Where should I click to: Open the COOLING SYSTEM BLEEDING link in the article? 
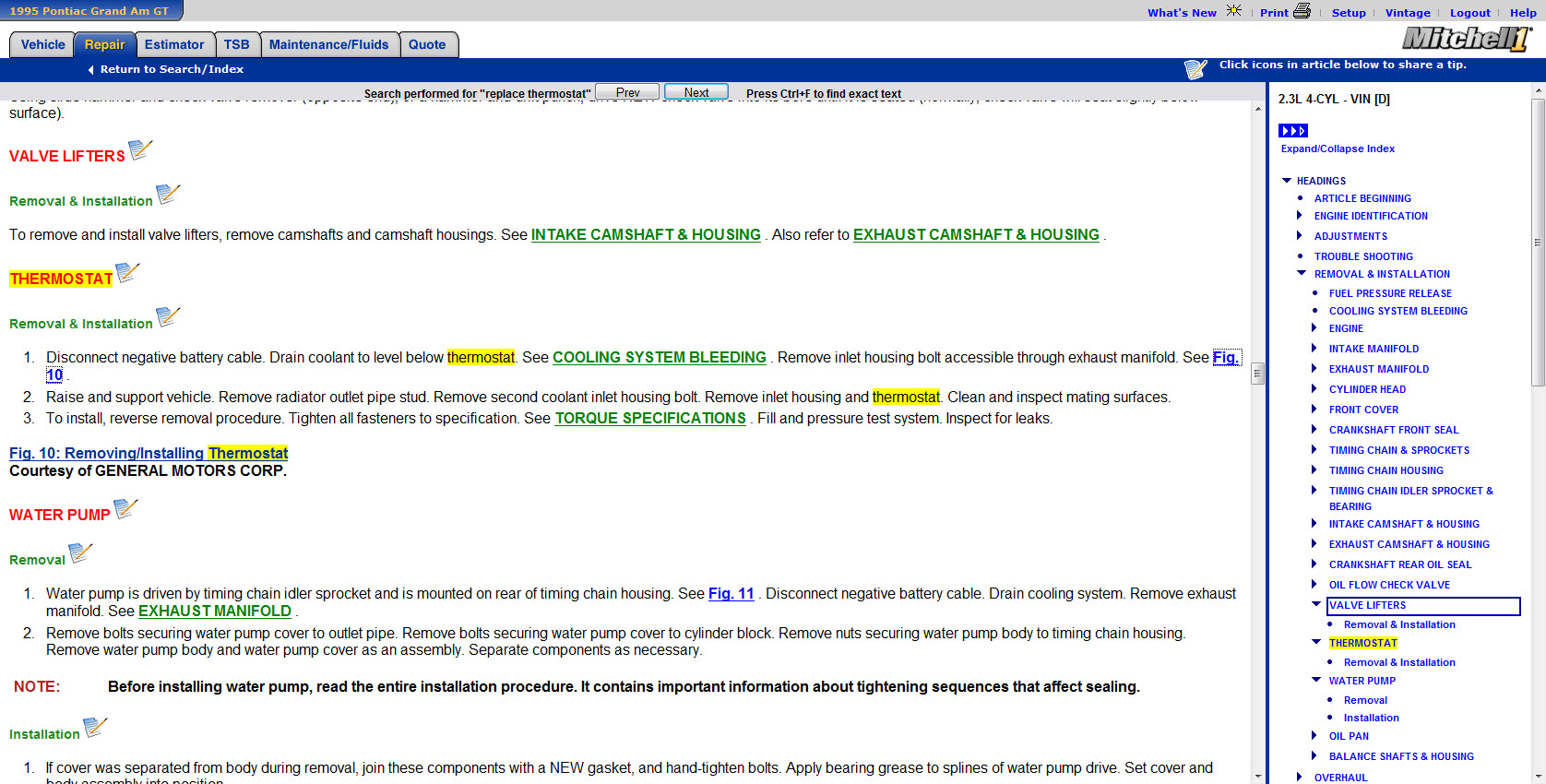coord(660,357)
